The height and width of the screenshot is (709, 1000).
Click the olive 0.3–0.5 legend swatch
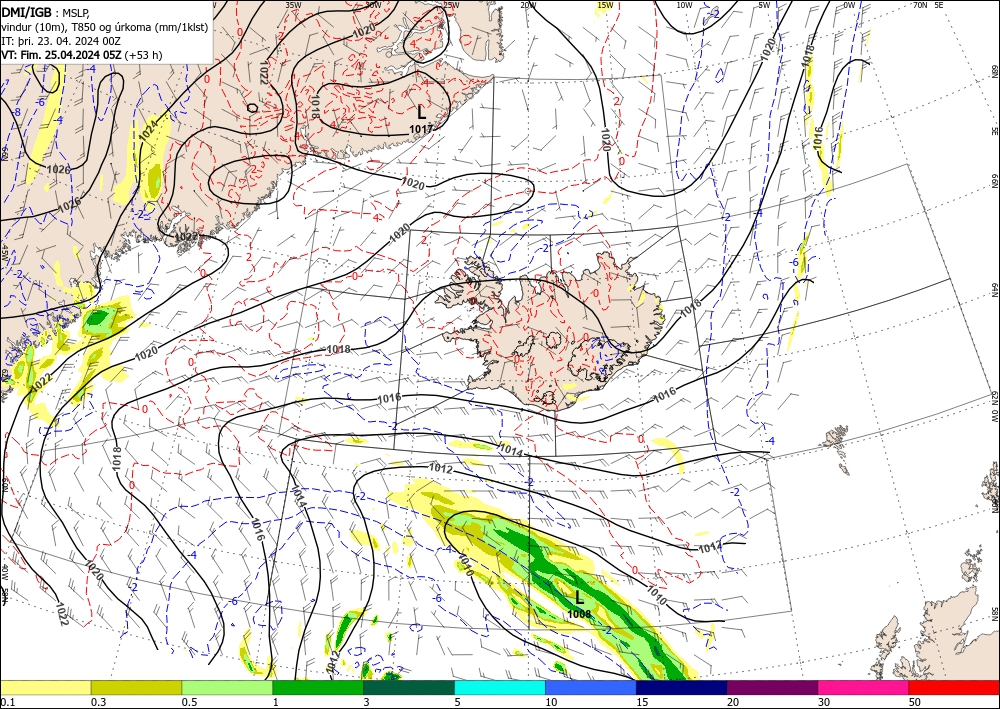(136, 687)
